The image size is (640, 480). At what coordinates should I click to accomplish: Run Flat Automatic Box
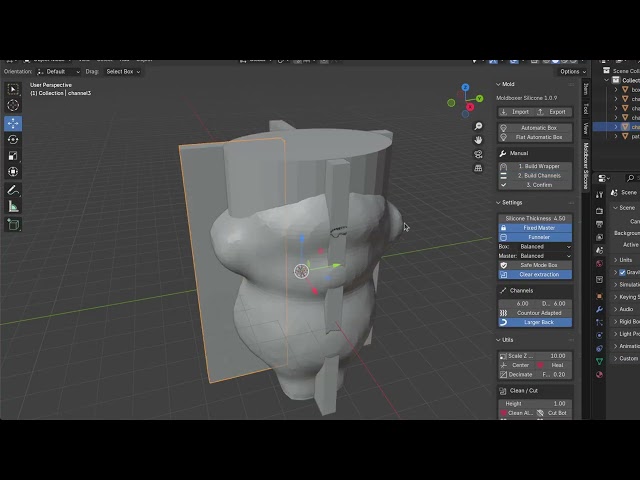535,137
